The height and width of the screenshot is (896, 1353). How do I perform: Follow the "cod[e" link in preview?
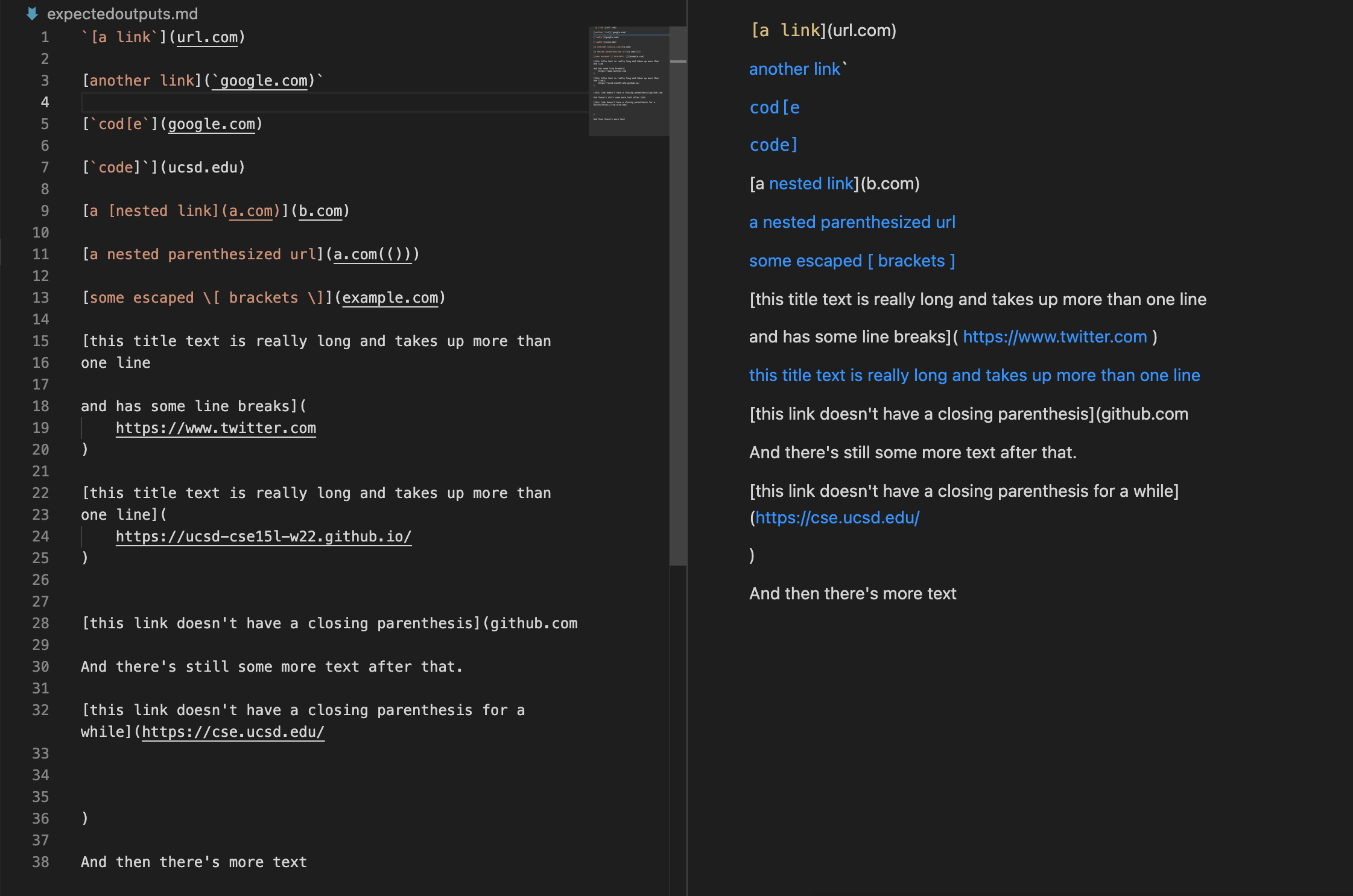tap(775, 107)
